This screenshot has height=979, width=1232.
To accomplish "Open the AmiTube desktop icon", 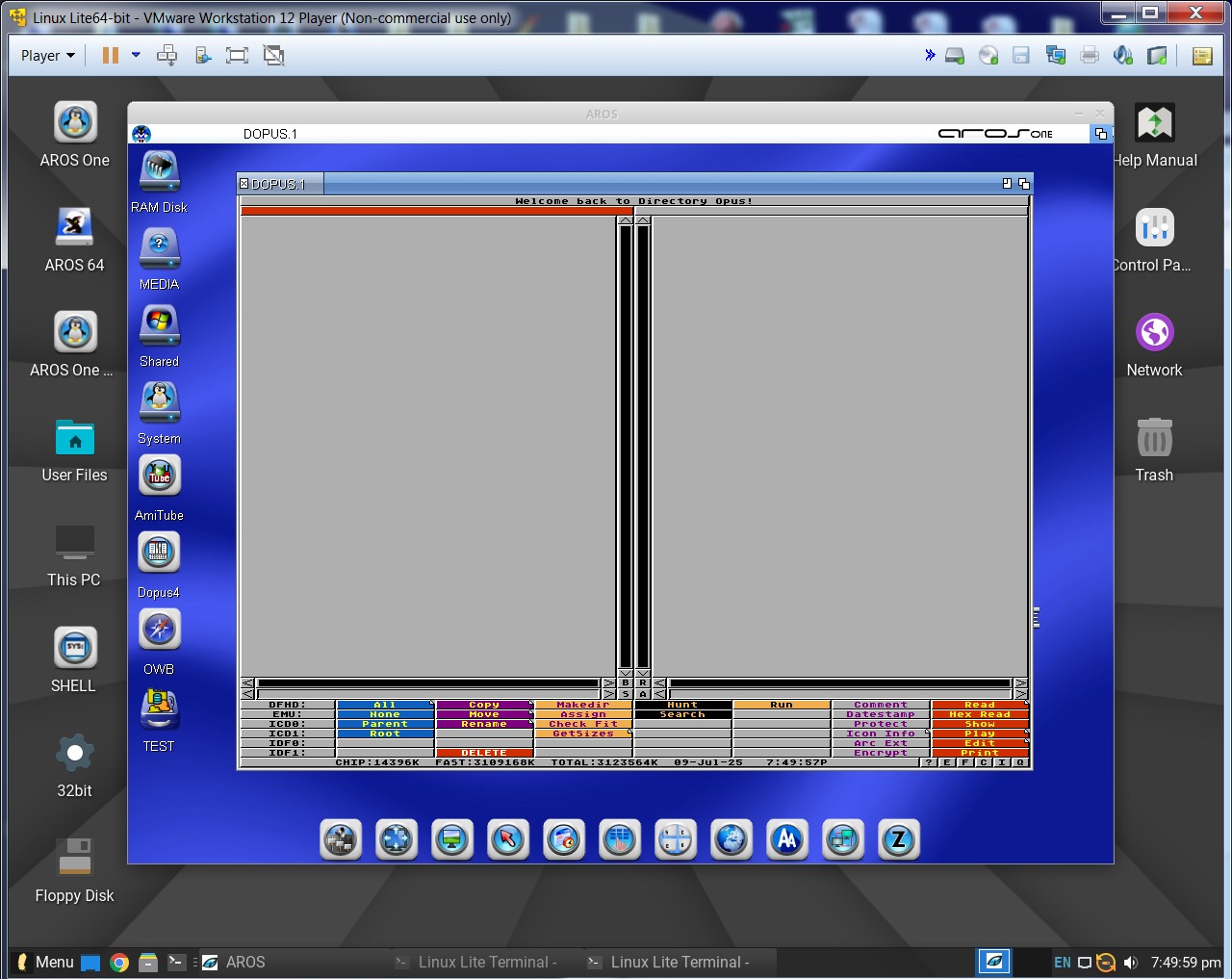I will [x=159, y=477].
